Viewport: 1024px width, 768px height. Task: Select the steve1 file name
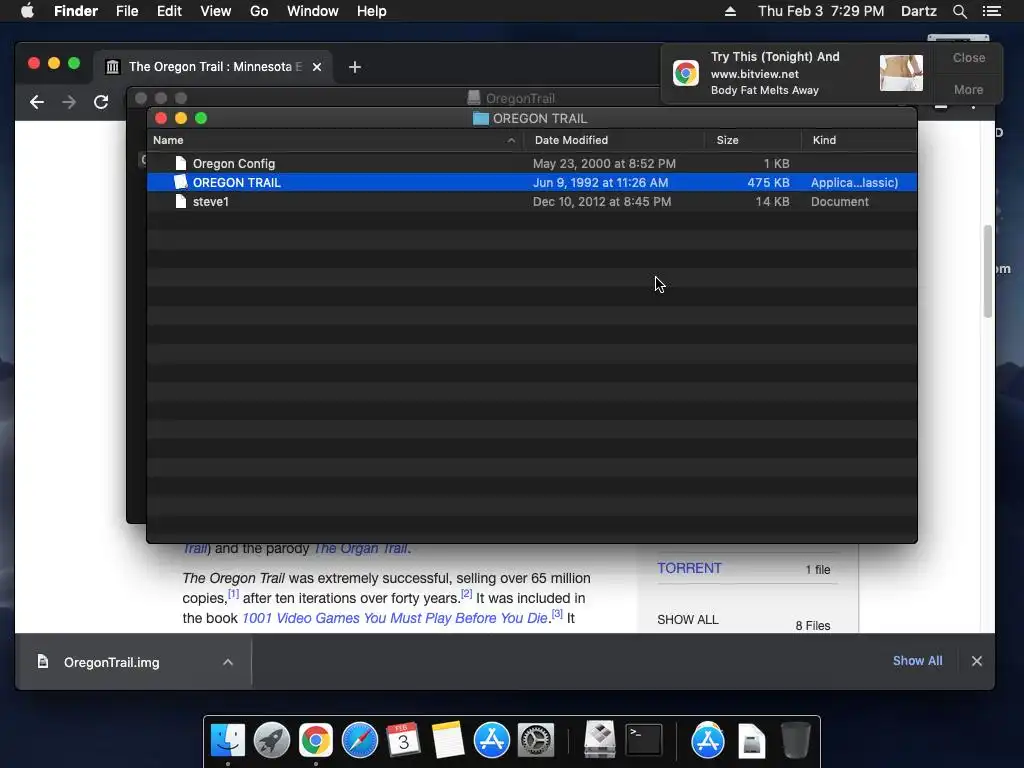click(210, 201)
